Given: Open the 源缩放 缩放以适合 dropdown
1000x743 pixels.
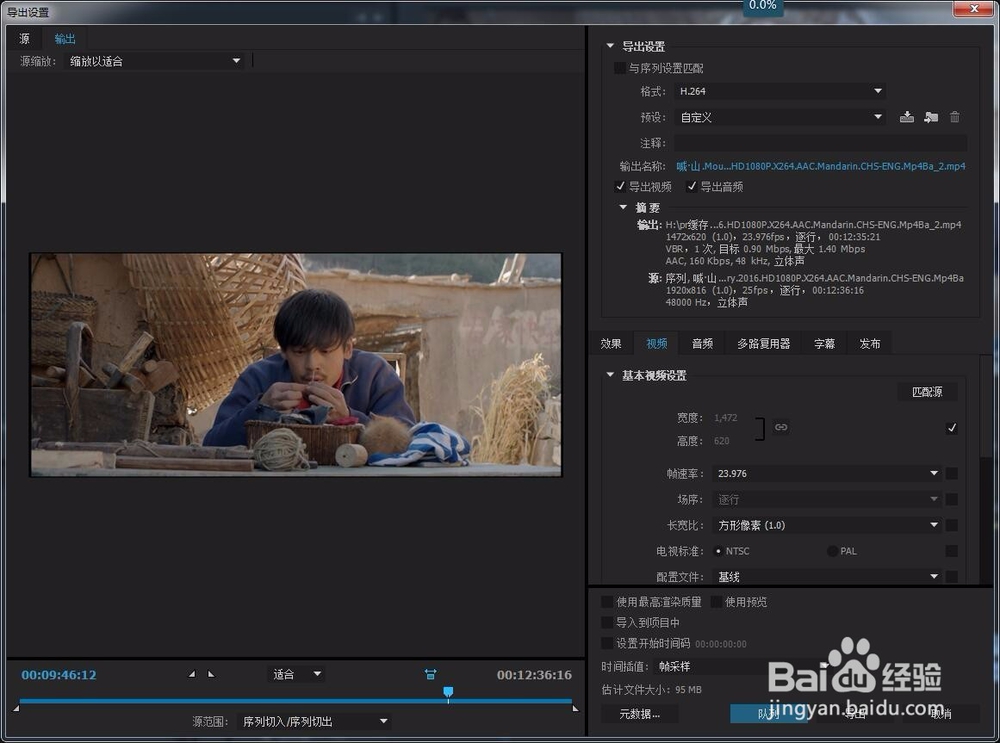Looking at the screenshot, I should click(x=154, y=61).
